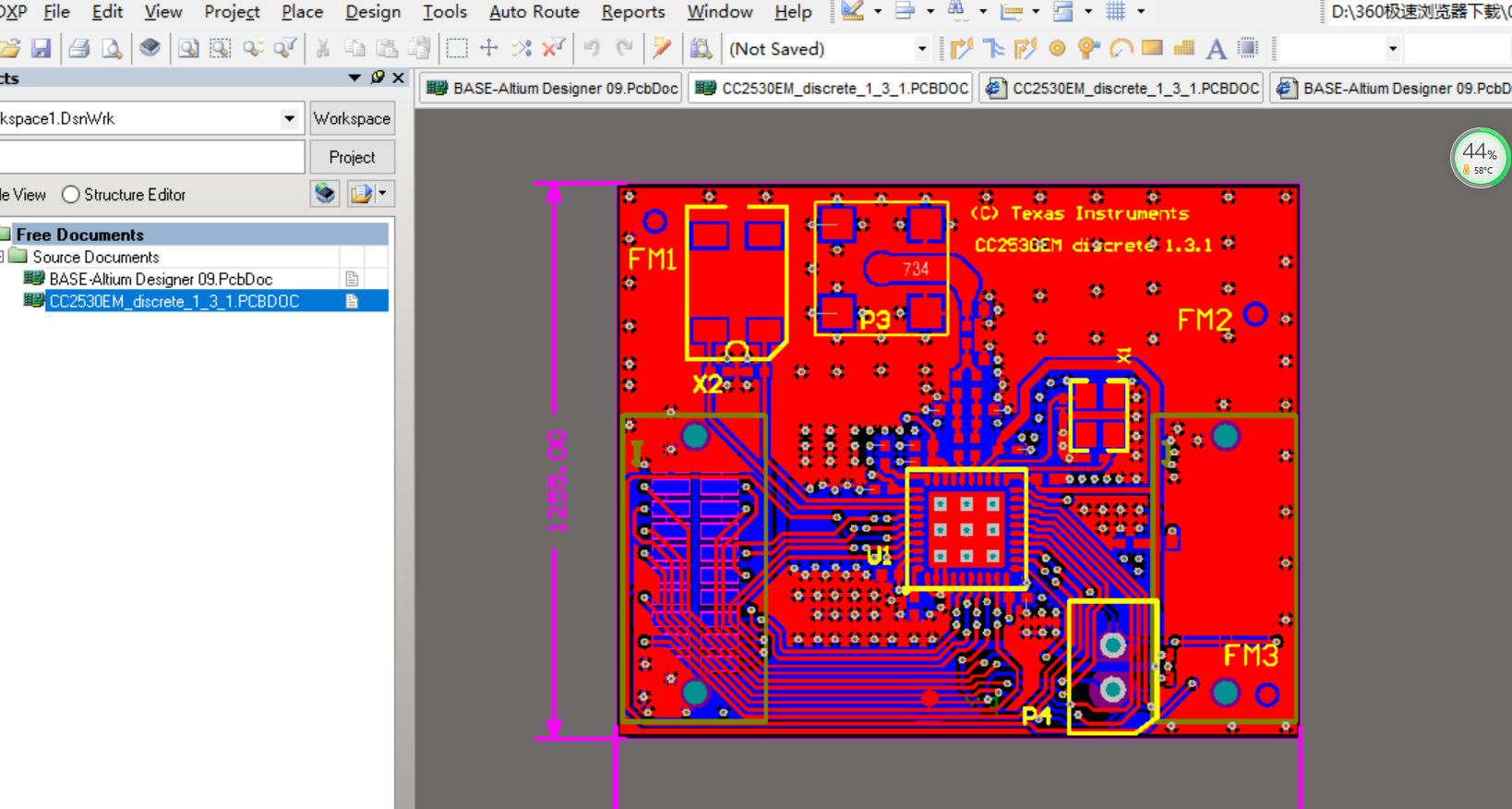Switch to CC2530EM_discrete 3D view tab
The image size is (1512, 809).
(1122, 88)
